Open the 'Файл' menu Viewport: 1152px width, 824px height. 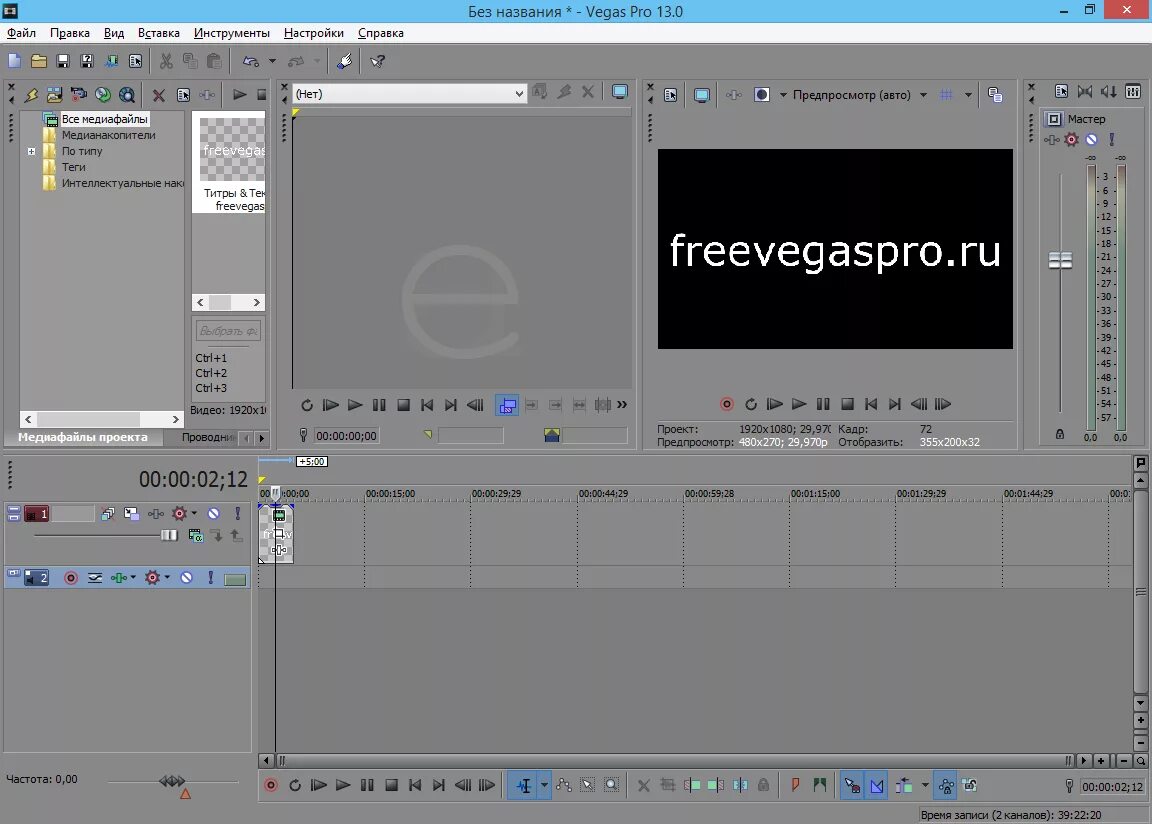click(21, 33)
